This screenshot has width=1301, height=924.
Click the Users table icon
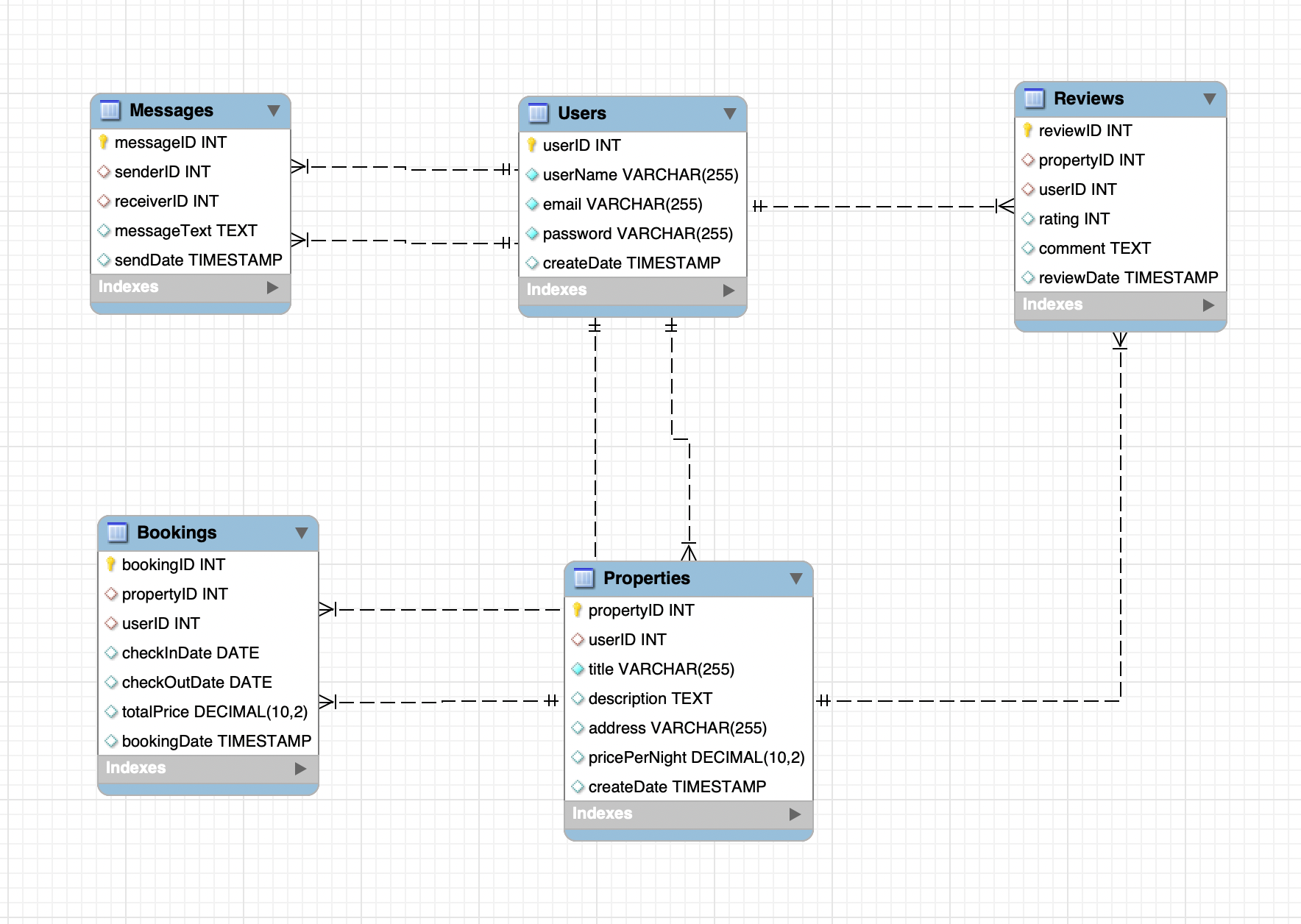tap(538, 113)
